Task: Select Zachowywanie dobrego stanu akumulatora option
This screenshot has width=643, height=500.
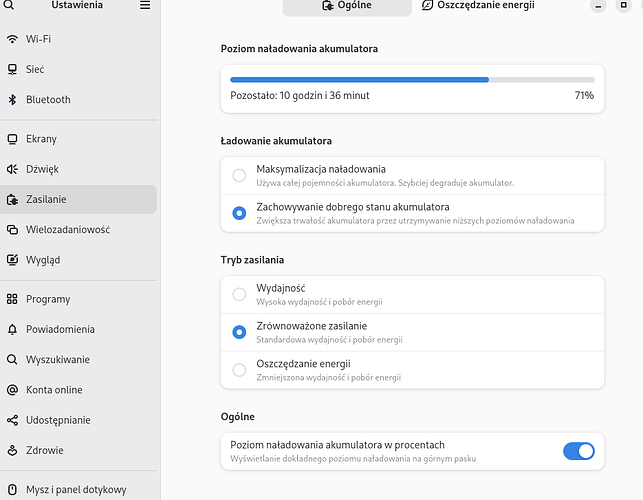Action: tap(413, 213)
